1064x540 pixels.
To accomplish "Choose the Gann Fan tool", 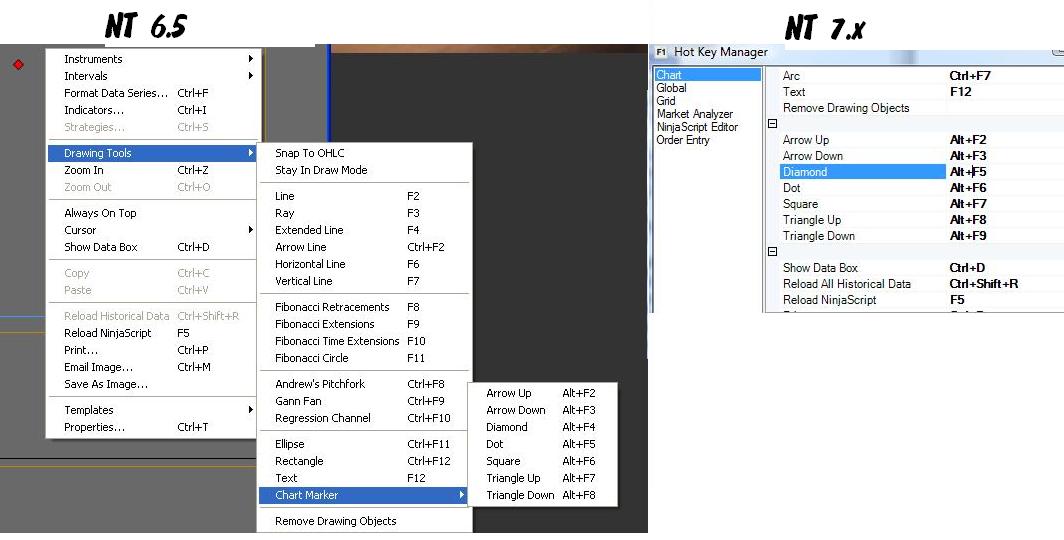I will pos(365,401).
